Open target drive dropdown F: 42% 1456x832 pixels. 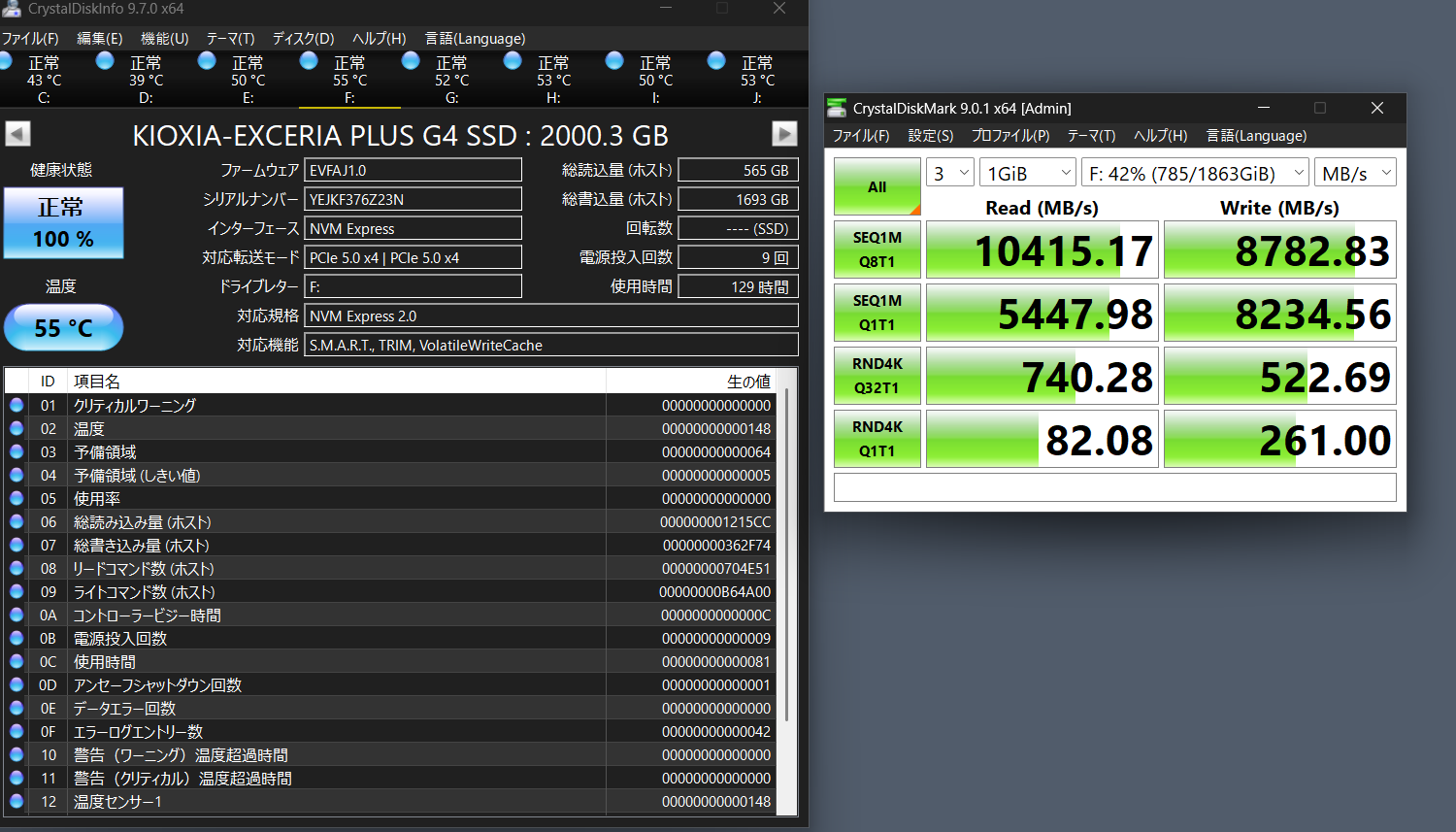click(x=1195, y=173)
